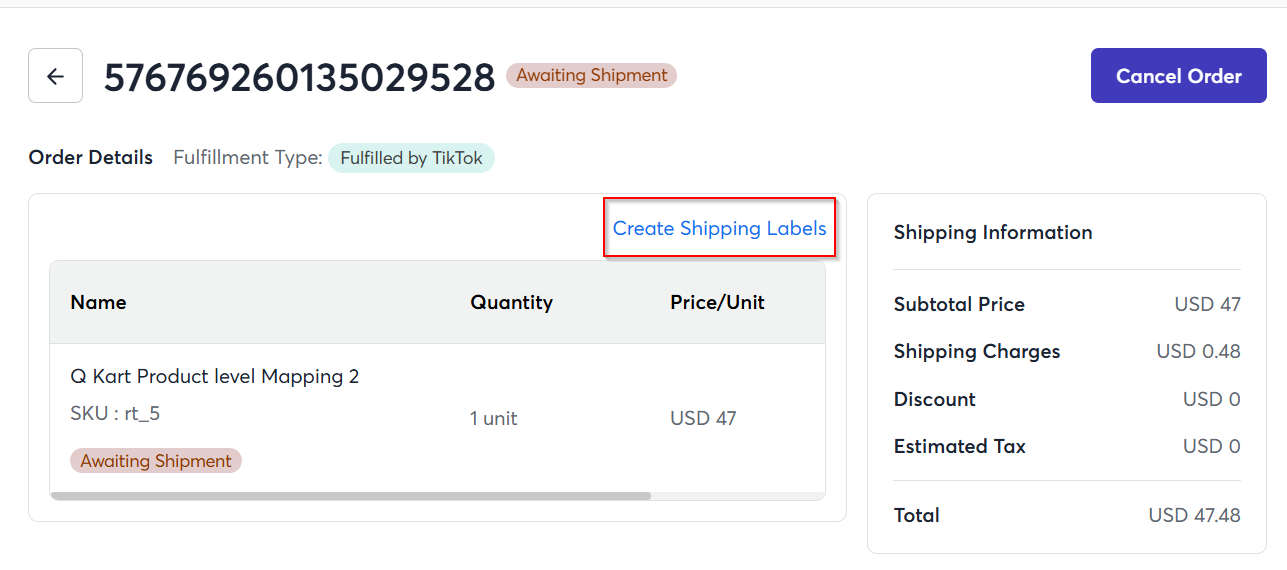
Task: Click the Order Details label
Action: click(91, 157)
